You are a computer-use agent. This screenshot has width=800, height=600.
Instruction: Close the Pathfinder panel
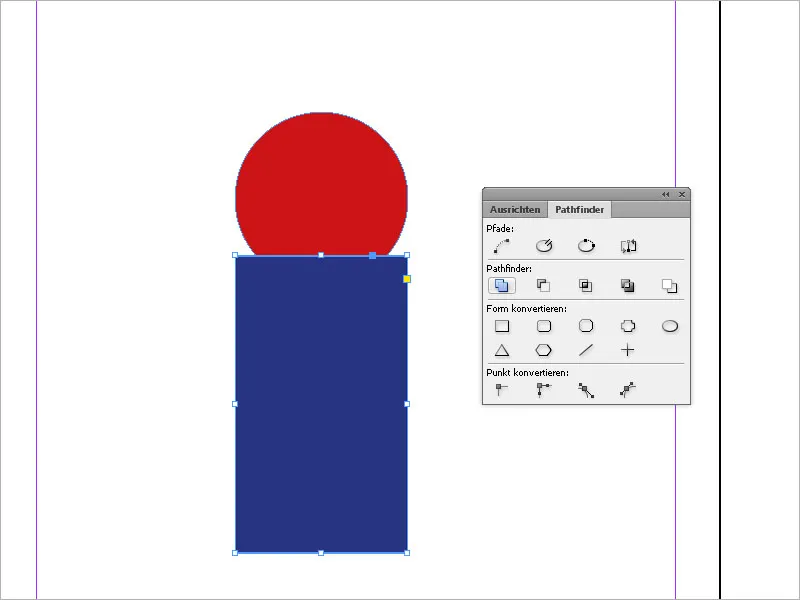pyautogui.click(x=682, y=194)
